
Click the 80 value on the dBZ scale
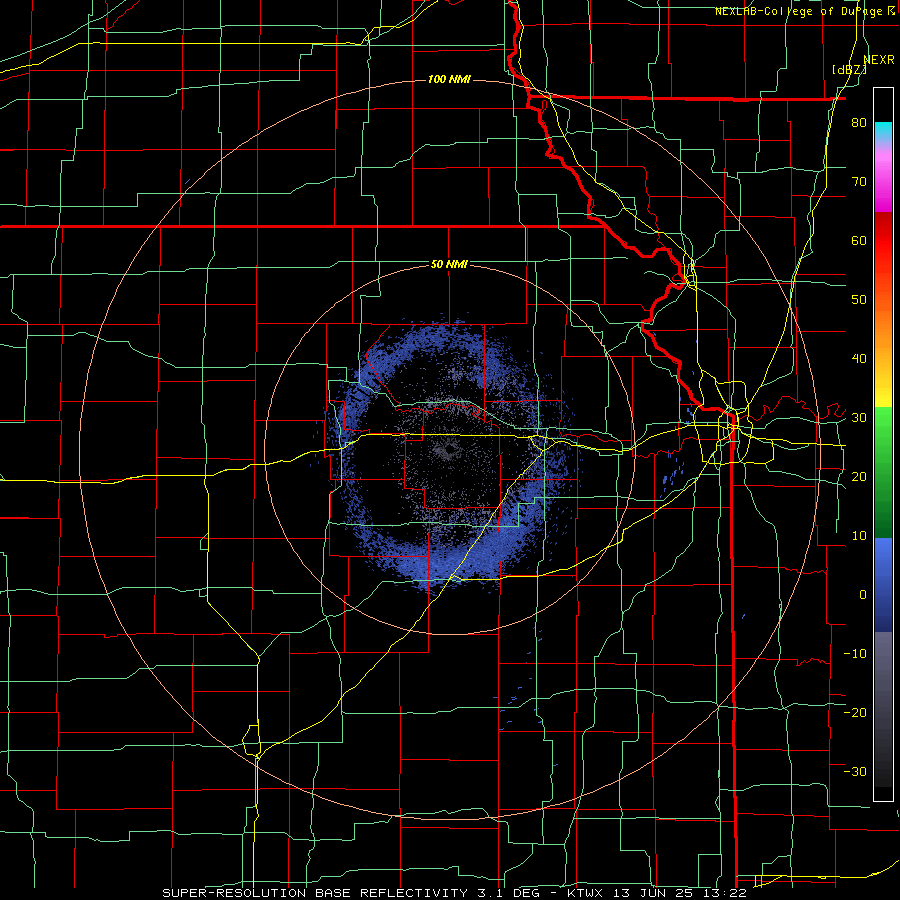[859, 123]
